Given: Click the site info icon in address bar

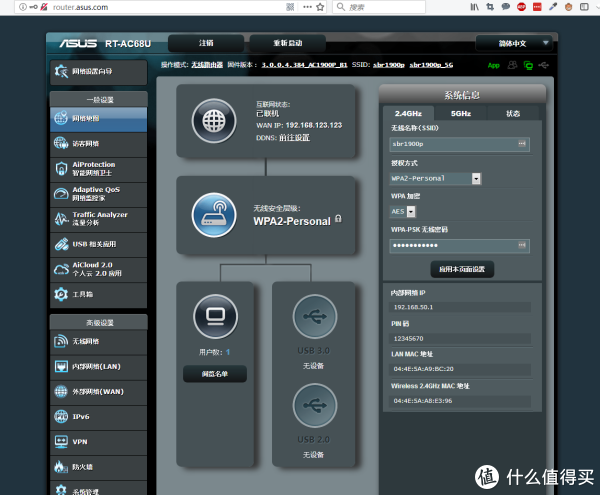Looking at the screenshot, I should click(x=23, y=7).
